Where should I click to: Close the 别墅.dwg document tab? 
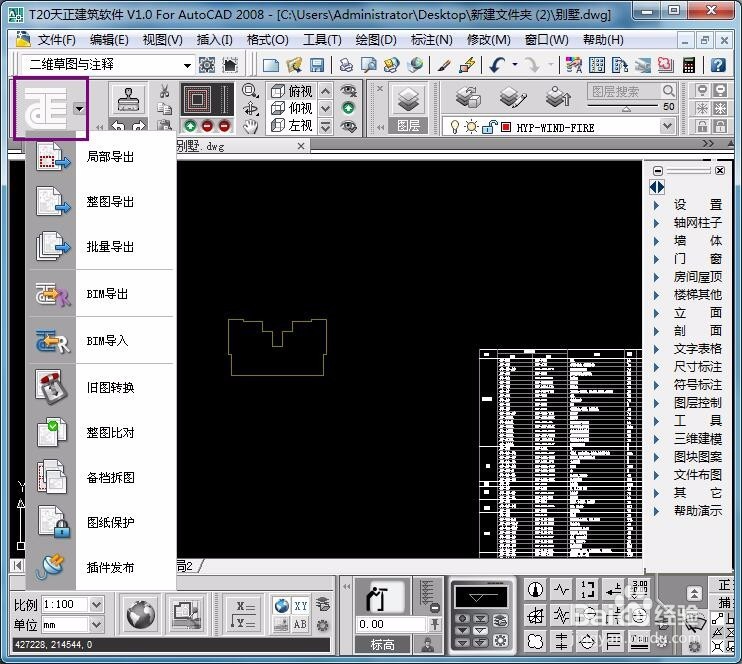tap(301, 146)
